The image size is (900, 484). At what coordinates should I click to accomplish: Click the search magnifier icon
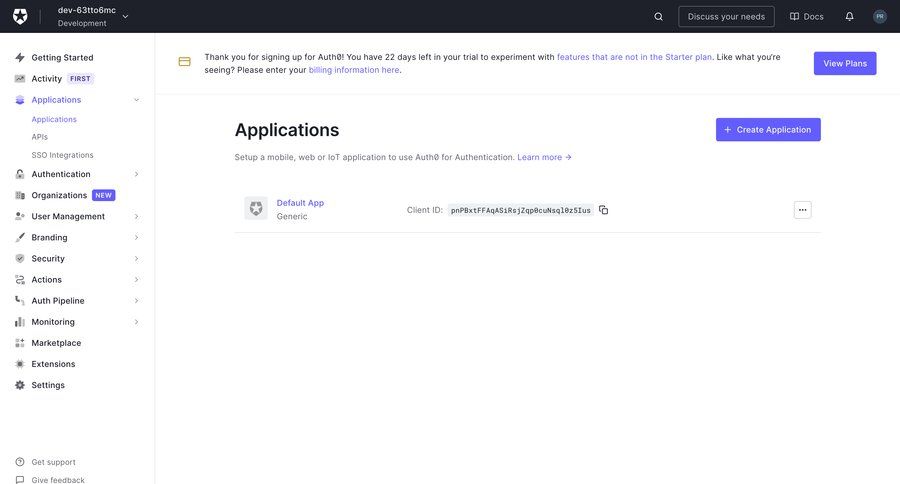coord(658,17)
